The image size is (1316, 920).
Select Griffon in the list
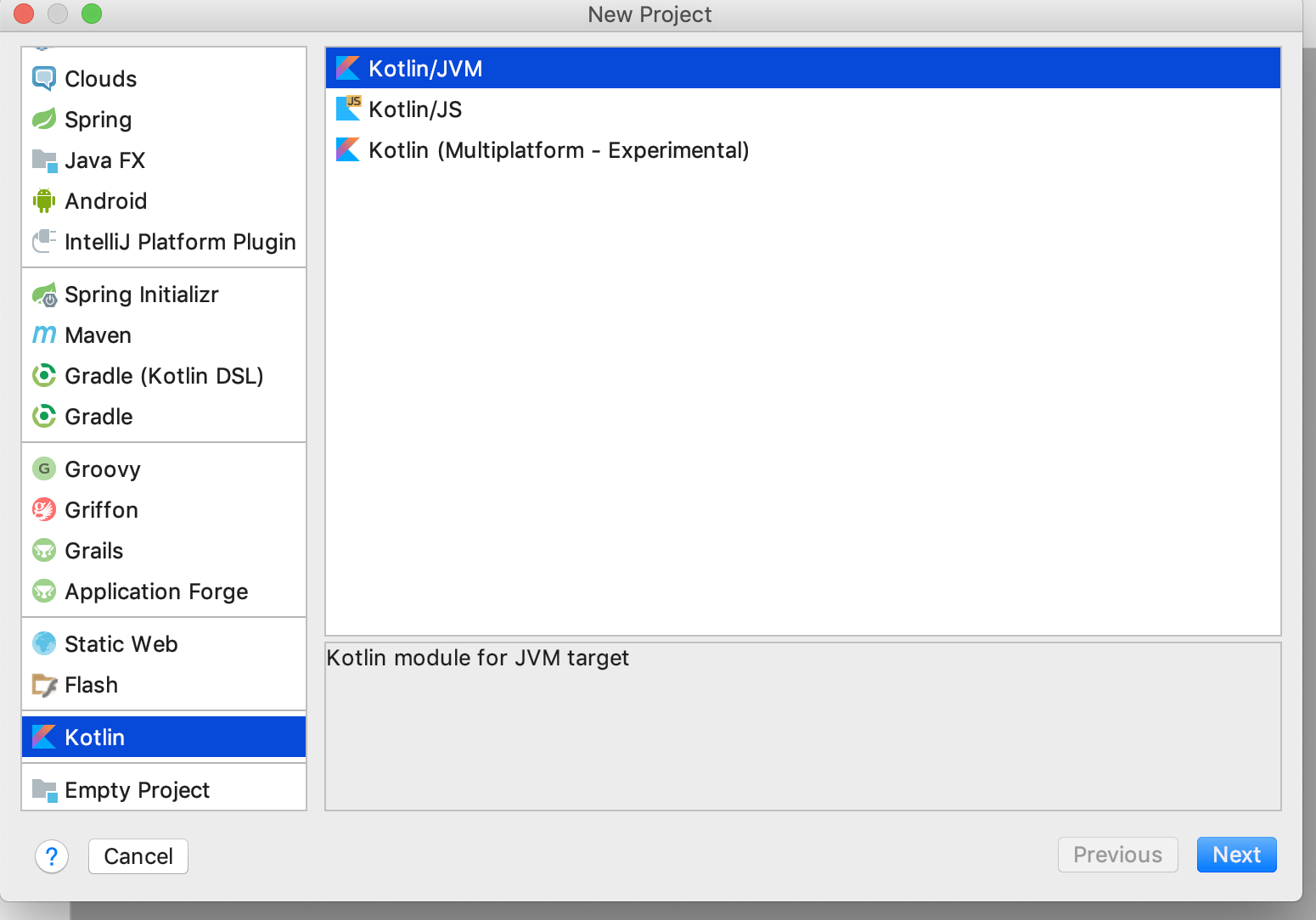pos(102,510)
